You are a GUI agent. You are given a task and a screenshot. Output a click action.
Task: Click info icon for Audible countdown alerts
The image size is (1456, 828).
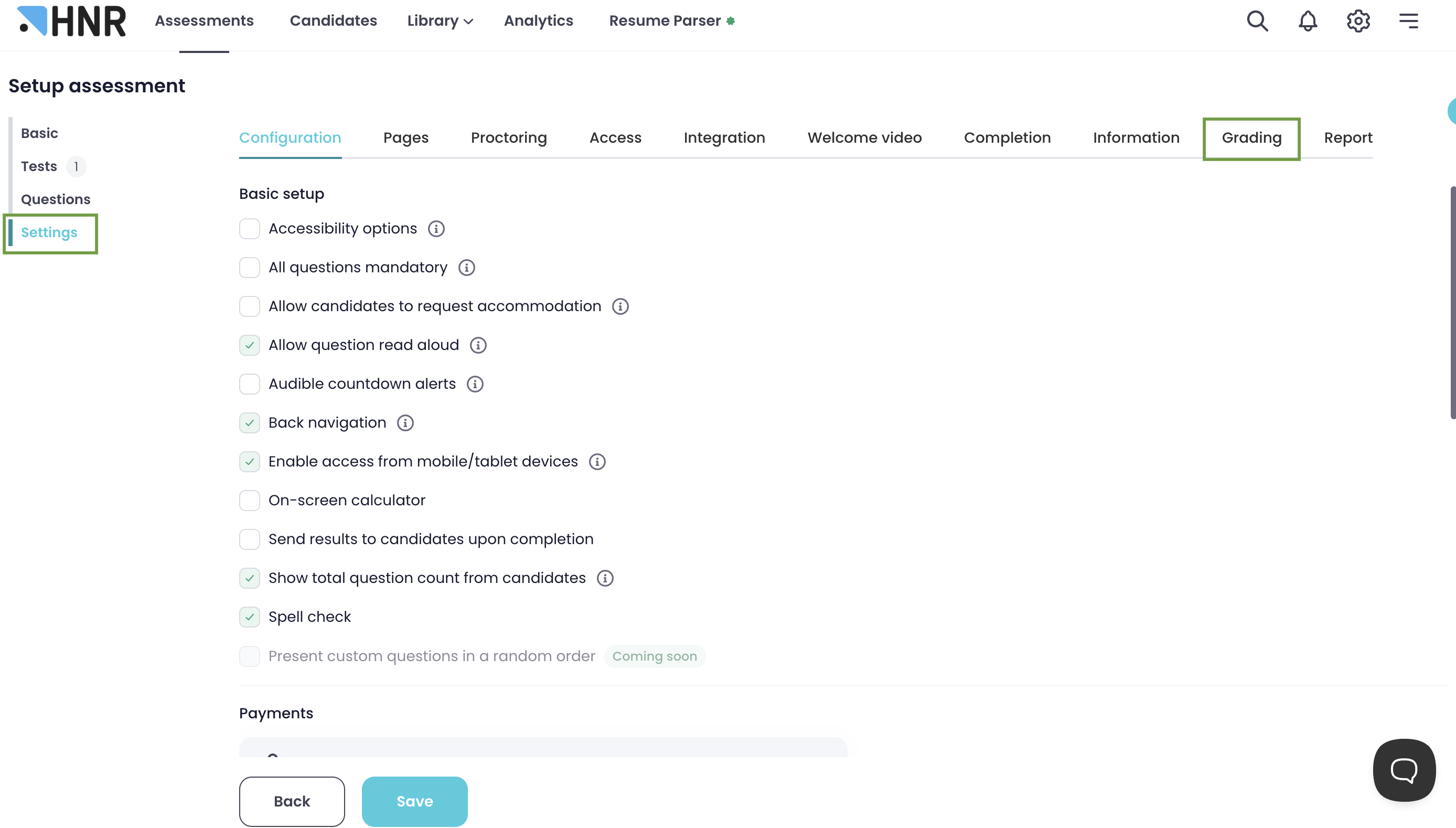coord(475,385)
